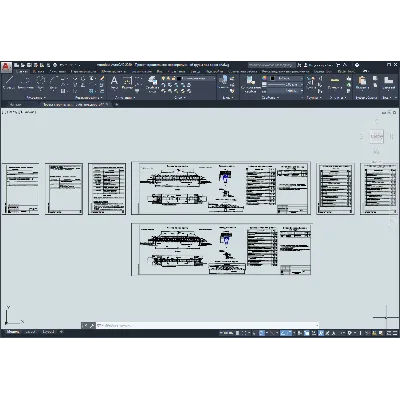Screen dimensions: 400x400
Task: Activate the Offset tool in Modify panel
Action: (102, 91)
